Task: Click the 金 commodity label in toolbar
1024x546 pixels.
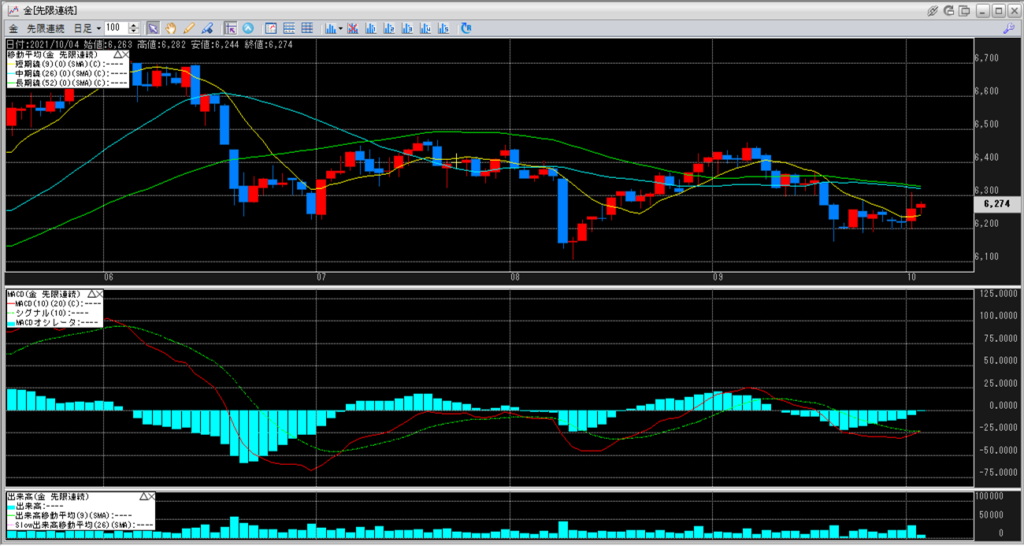Action: pyautogui.click(x=12, y=27)
